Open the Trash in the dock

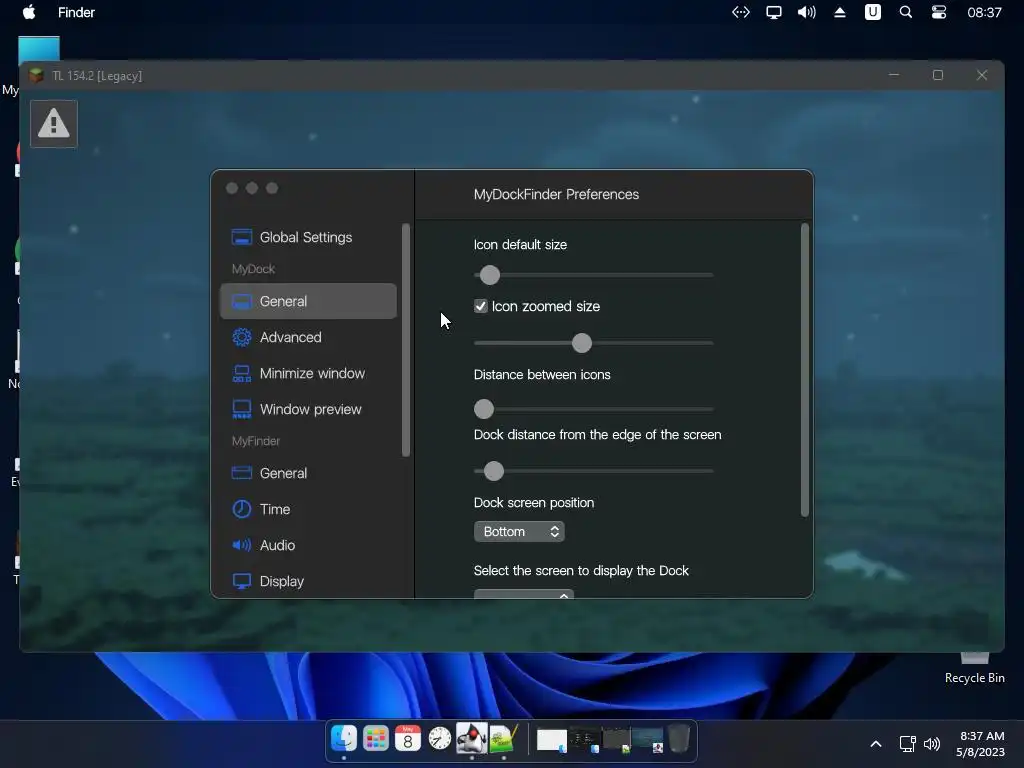pyautogui.click(x=679, y=739)
